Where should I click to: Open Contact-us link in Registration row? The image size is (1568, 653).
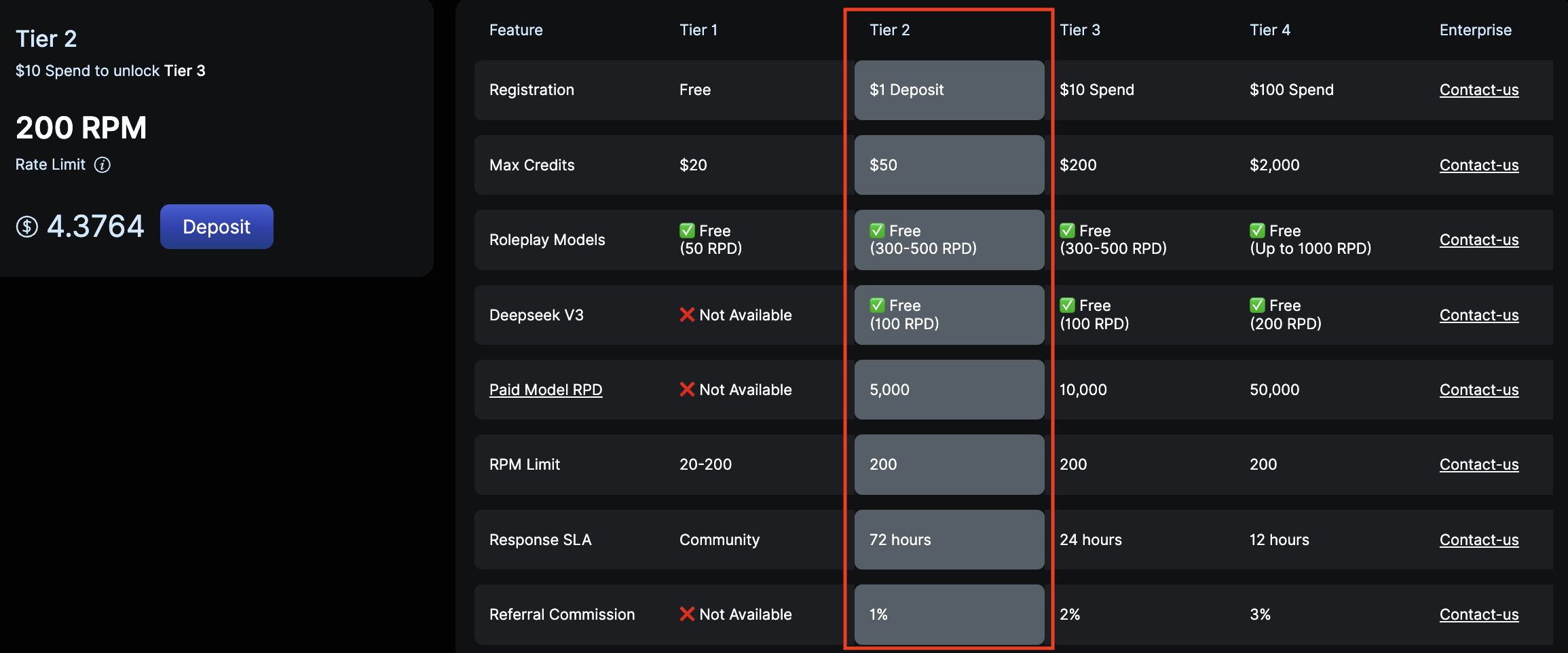[x=1479, y=90]
